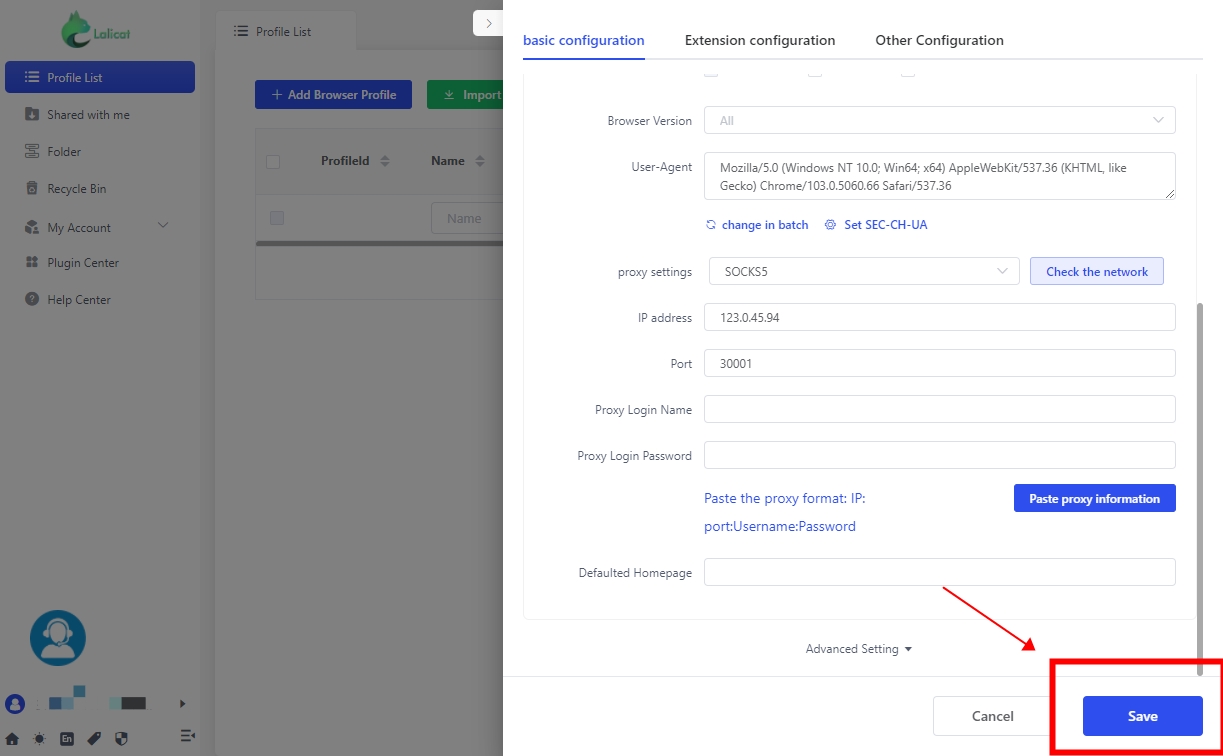The width and height of the screenshot is (1223, 756).
Task: Collapse sidebar using the menu-fold icon
Action: pyautogui.click(x=187, y=736)
